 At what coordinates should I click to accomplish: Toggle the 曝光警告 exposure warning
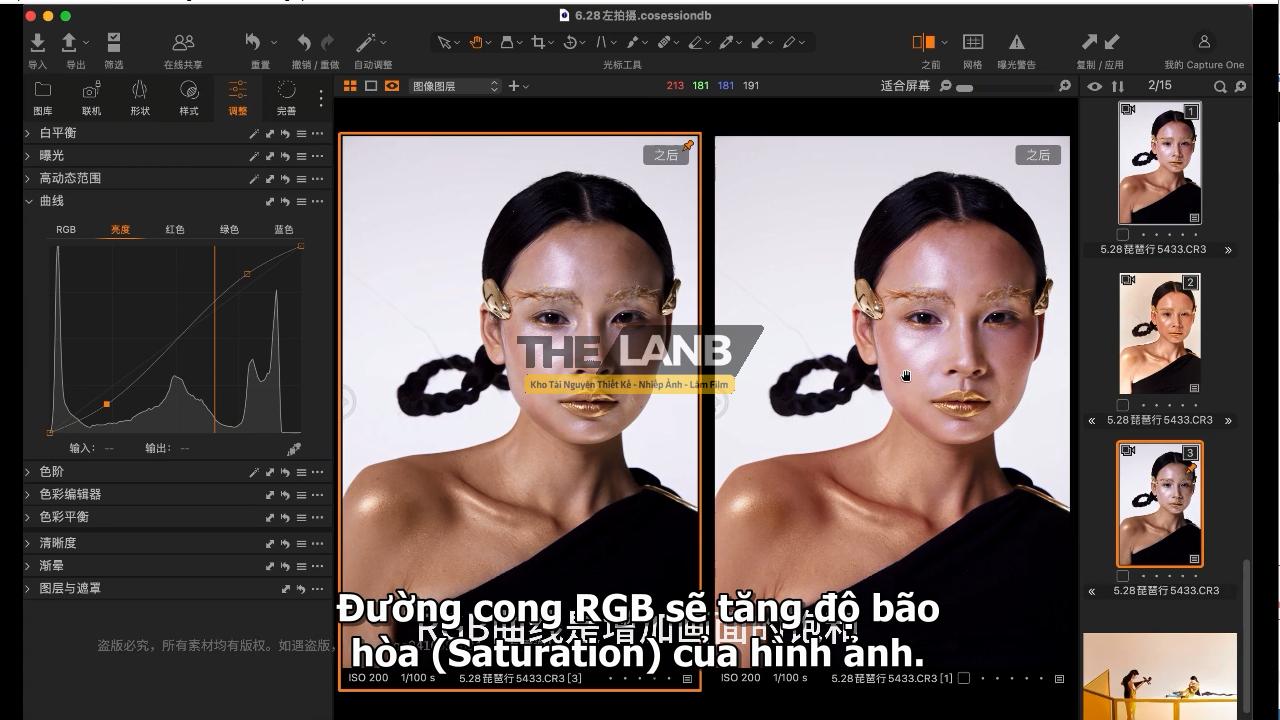(x=1016, y=42)
